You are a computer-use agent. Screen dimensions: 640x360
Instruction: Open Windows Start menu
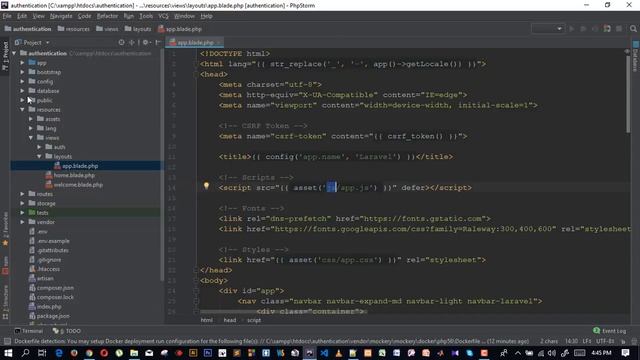coord(8,353)
